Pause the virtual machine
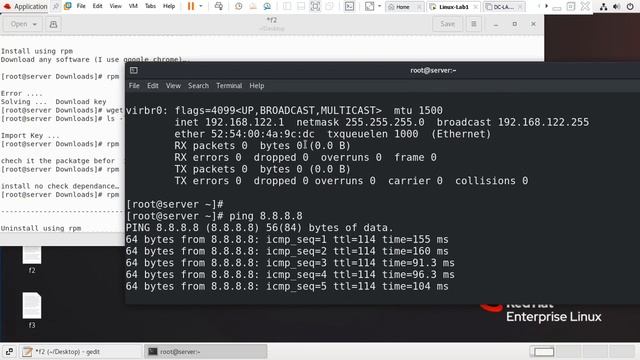640x360 pixels. [x=191, y=6]
